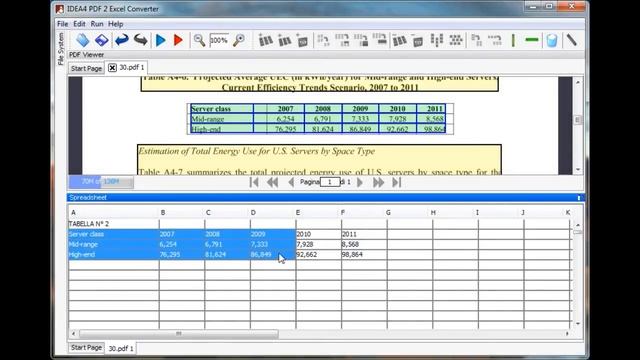Viewport: 640px width, 360px height.
Task: Click the gray redo arrow
Action: (x=140, y=40)
